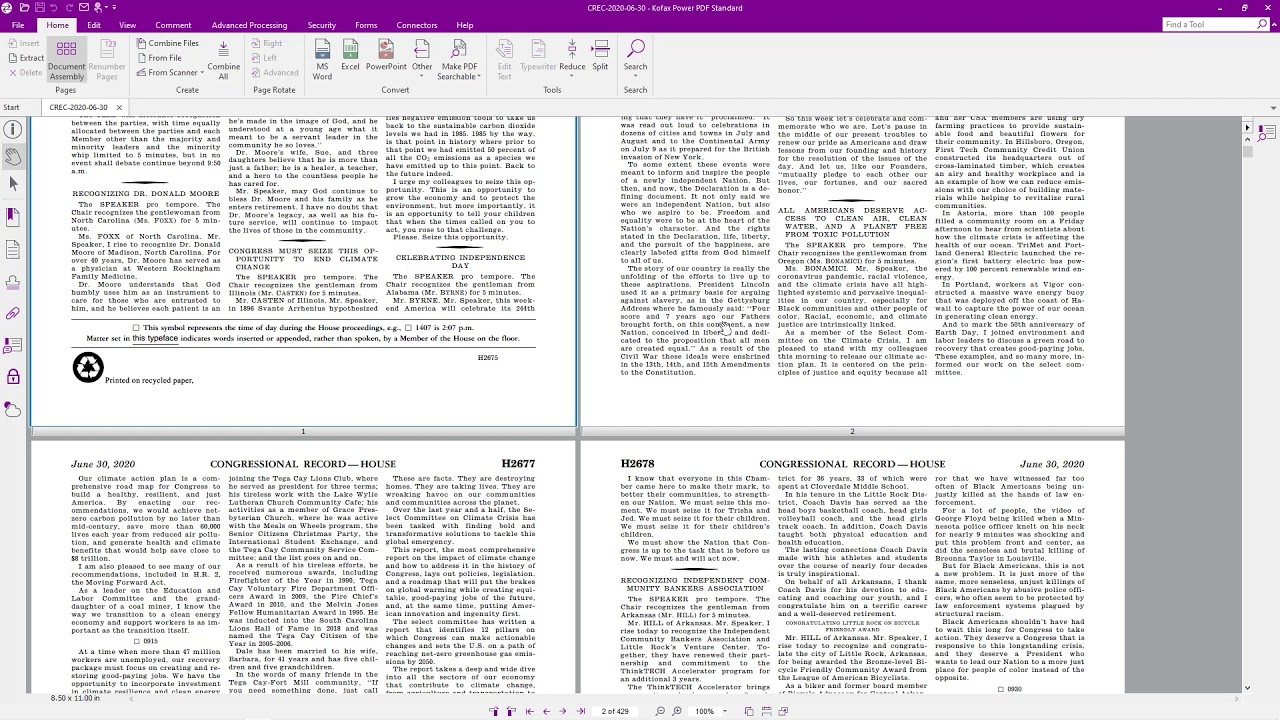1280x720 pixels.
Task: Switch to the Security ribbon tab
Action: pos(322,25)
